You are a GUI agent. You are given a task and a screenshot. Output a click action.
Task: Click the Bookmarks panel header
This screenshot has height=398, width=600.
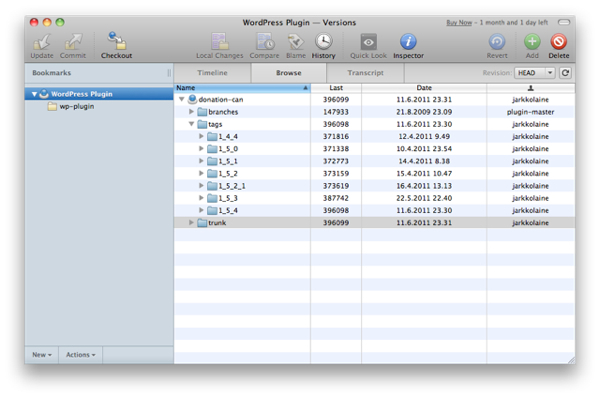point(99,73)
